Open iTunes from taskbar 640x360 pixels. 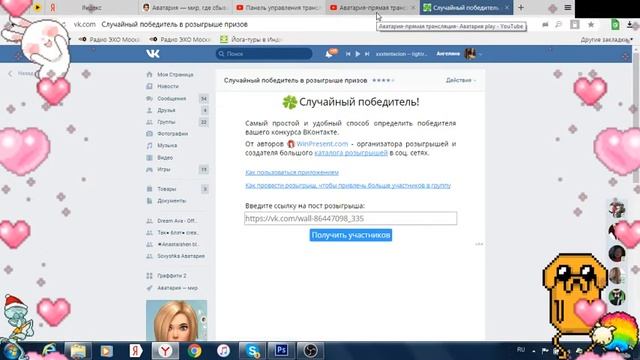point(223,351)
